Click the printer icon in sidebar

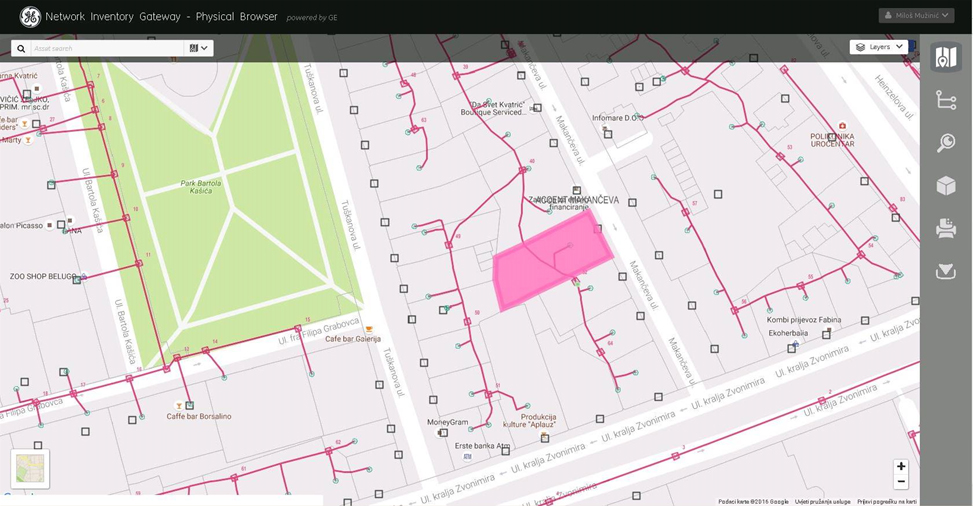[x=945, y=229]
